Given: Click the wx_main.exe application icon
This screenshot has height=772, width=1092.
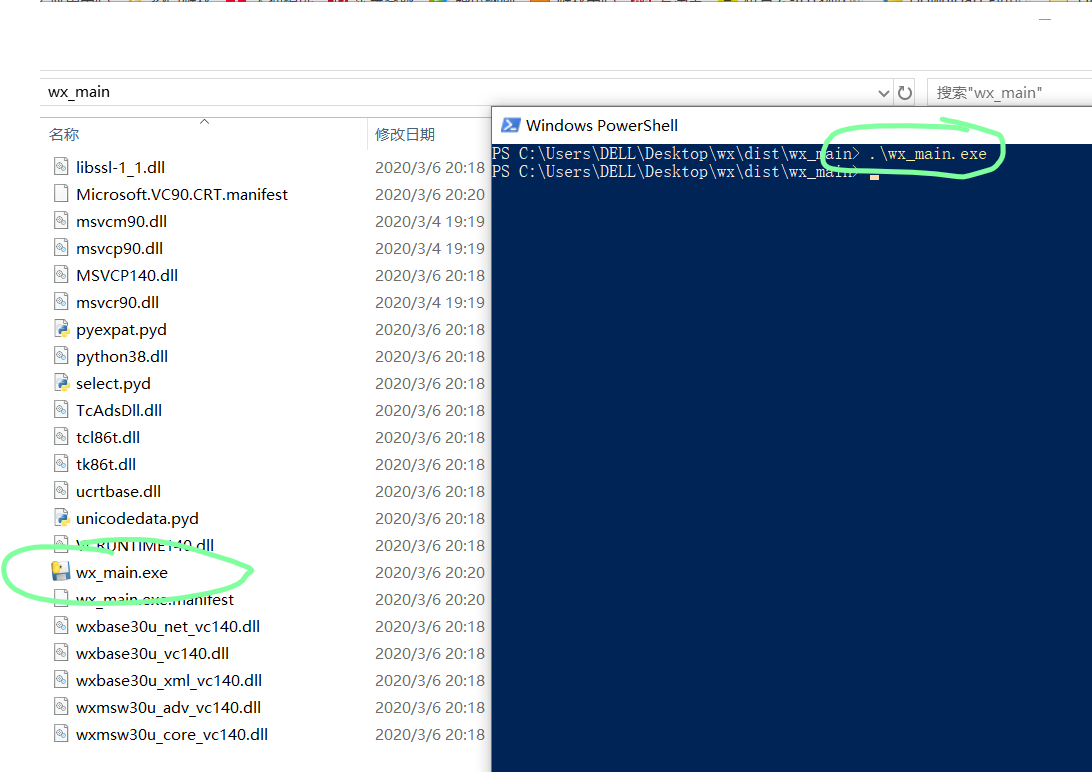Looking at the screenshot, I should (x=61, y=572).
